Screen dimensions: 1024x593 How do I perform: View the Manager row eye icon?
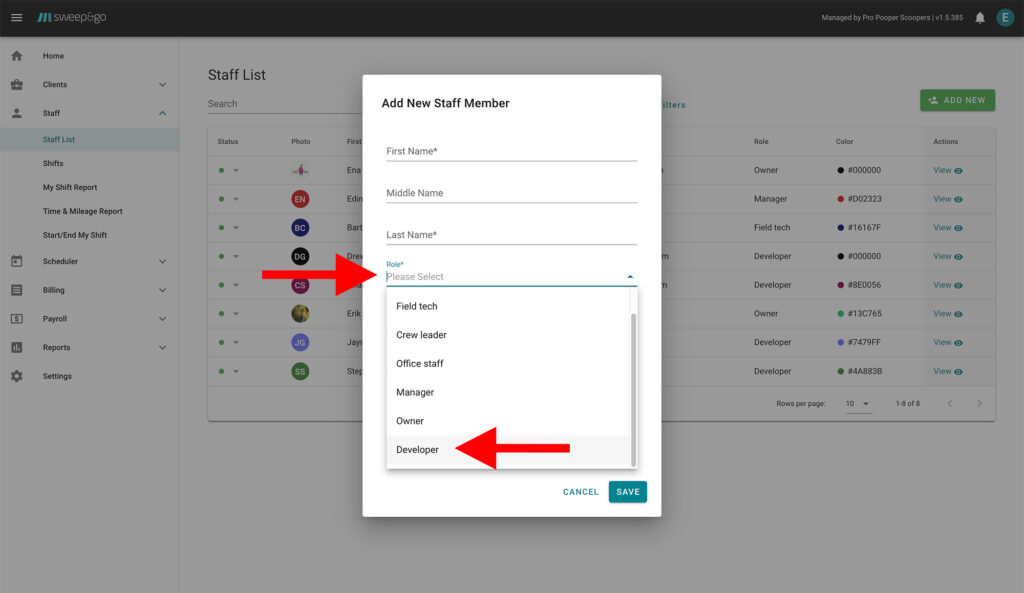[958, 199]
